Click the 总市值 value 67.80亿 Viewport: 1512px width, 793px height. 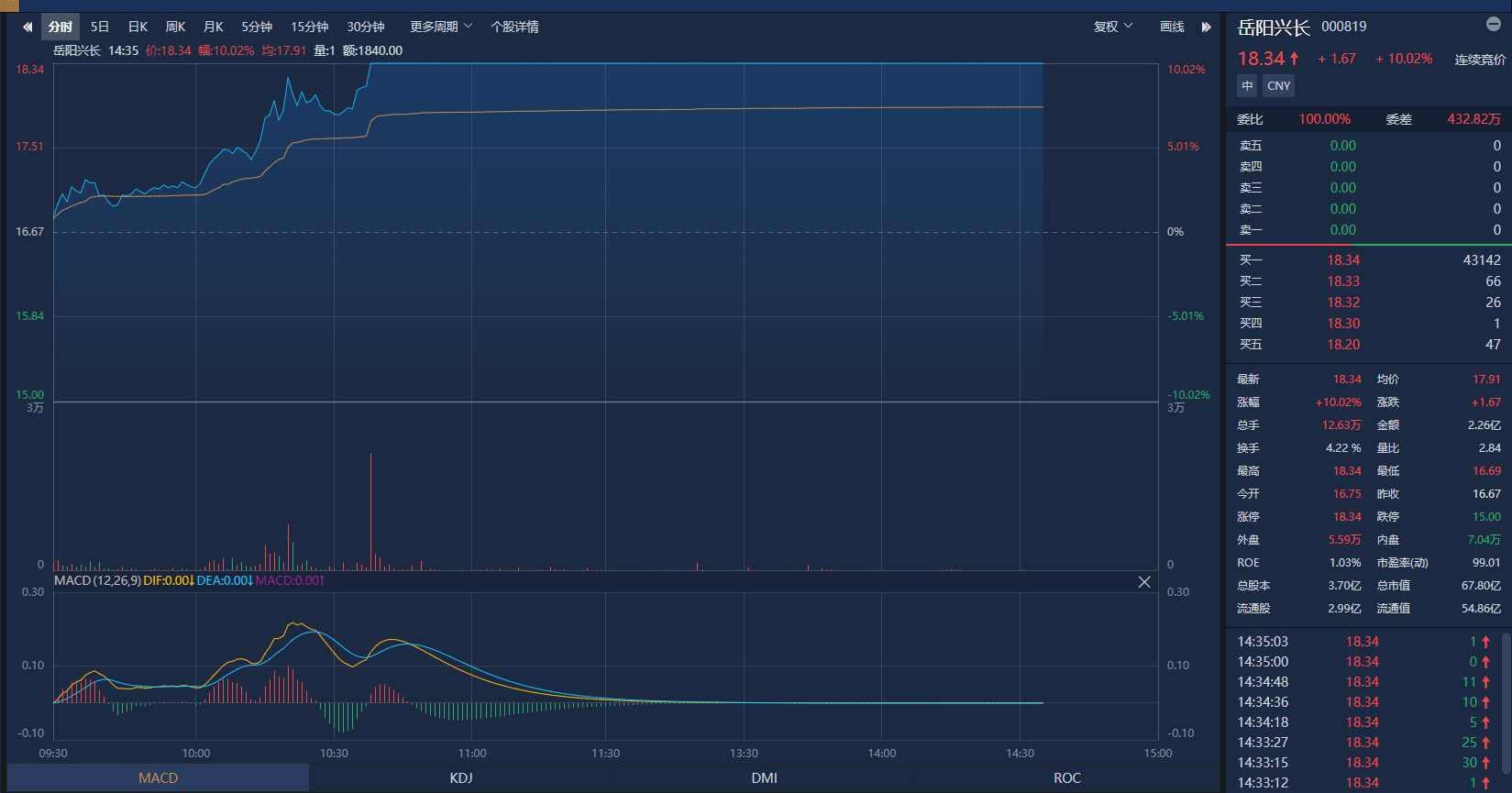pyautogui.click(x=1482, y=586)
